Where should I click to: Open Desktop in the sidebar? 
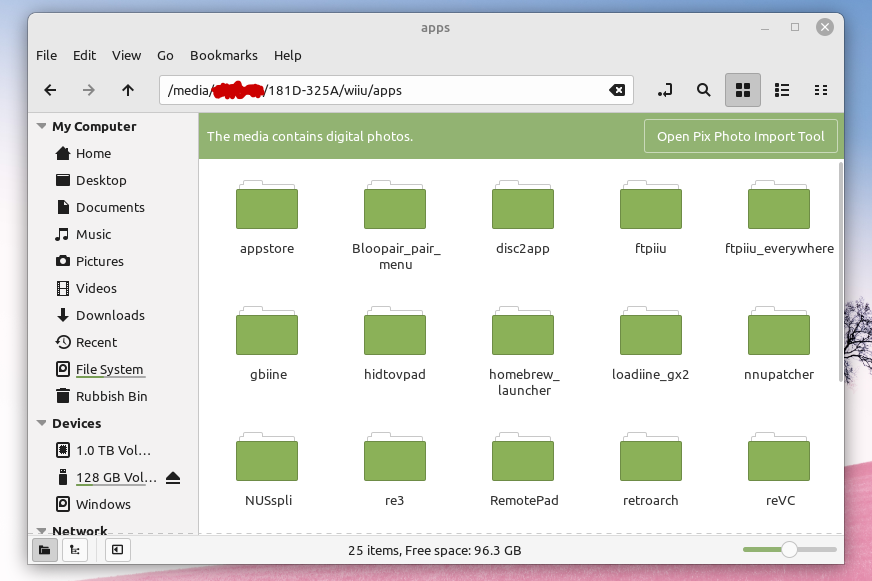[x=101, y=180]
